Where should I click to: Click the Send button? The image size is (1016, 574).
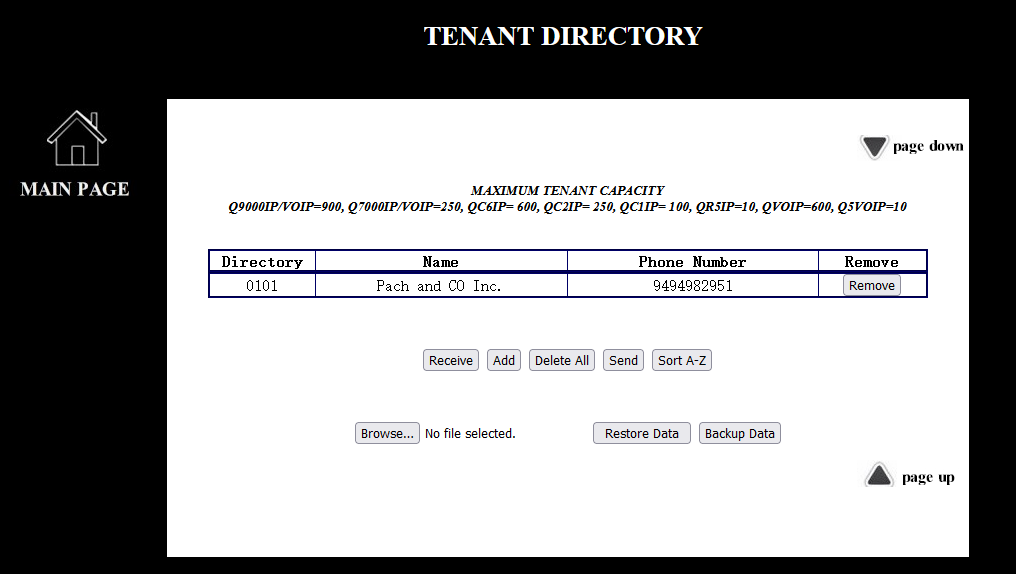[x=623, y=360]
